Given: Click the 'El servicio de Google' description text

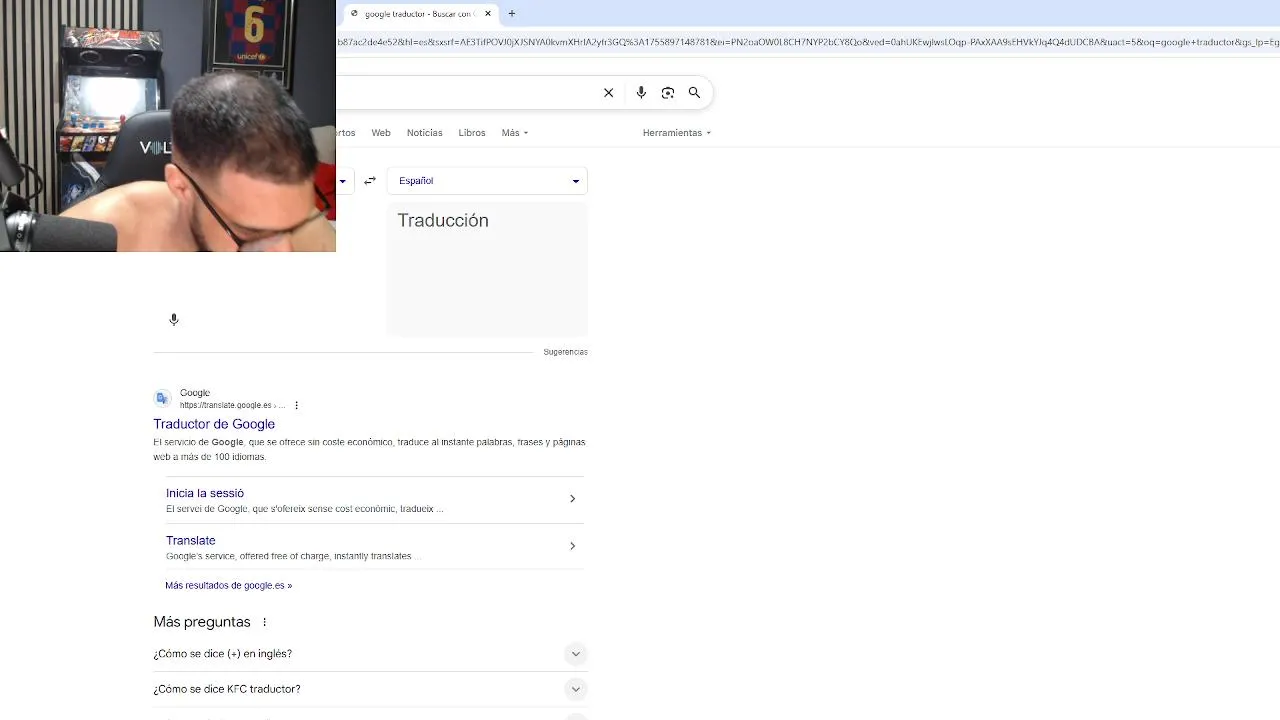Looking at the screenshot, I should pos(369,449).
